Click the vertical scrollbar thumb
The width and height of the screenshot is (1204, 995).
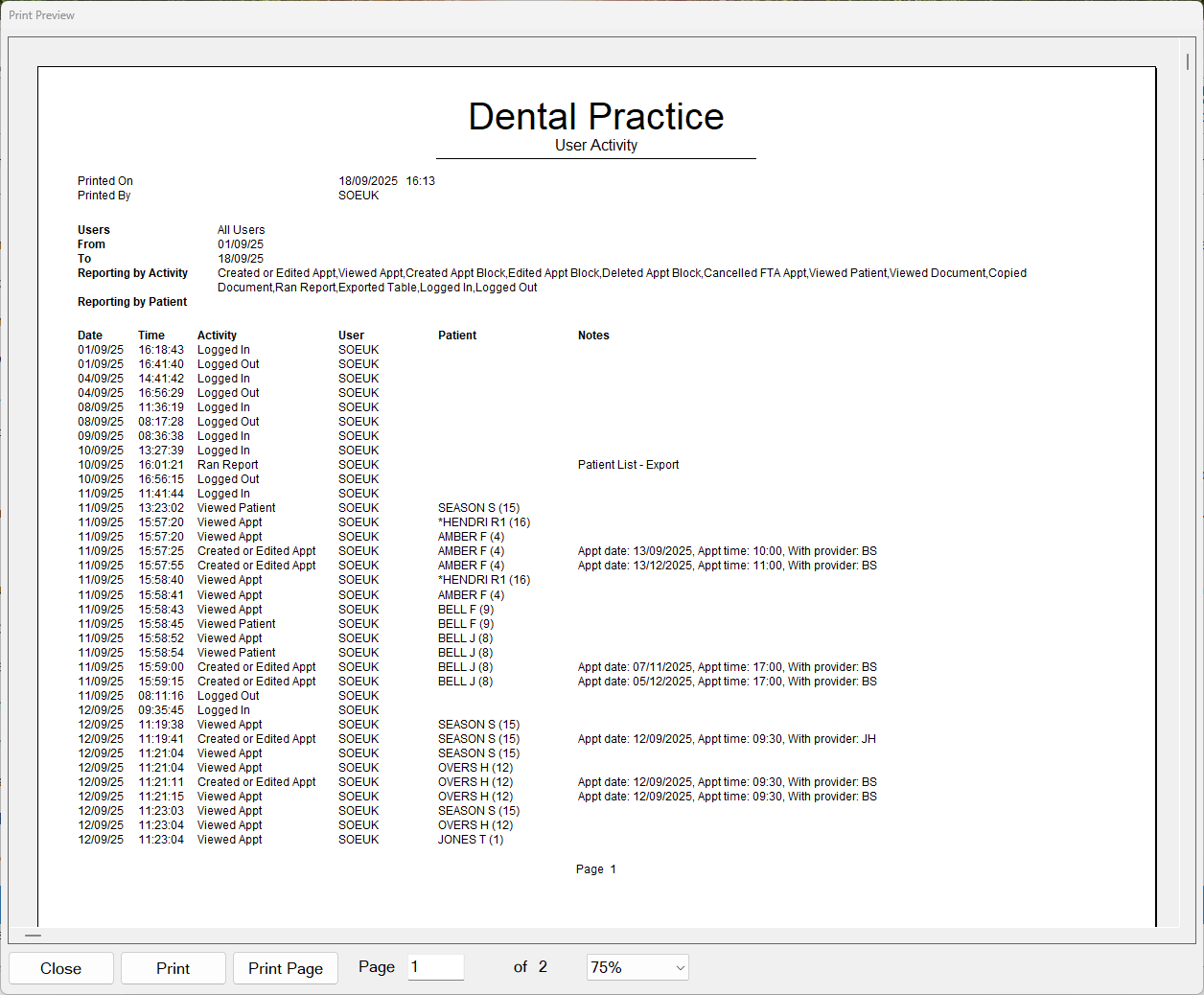[1187, 61]
